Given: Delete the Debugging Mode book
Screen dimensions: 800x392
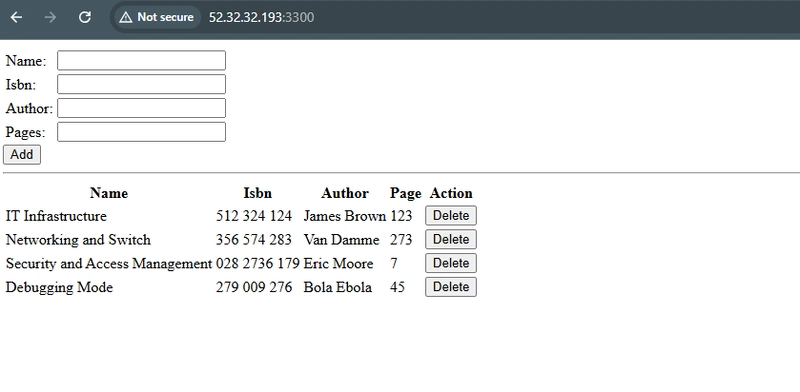Looking at the screenshot, I should click(451, 287).
